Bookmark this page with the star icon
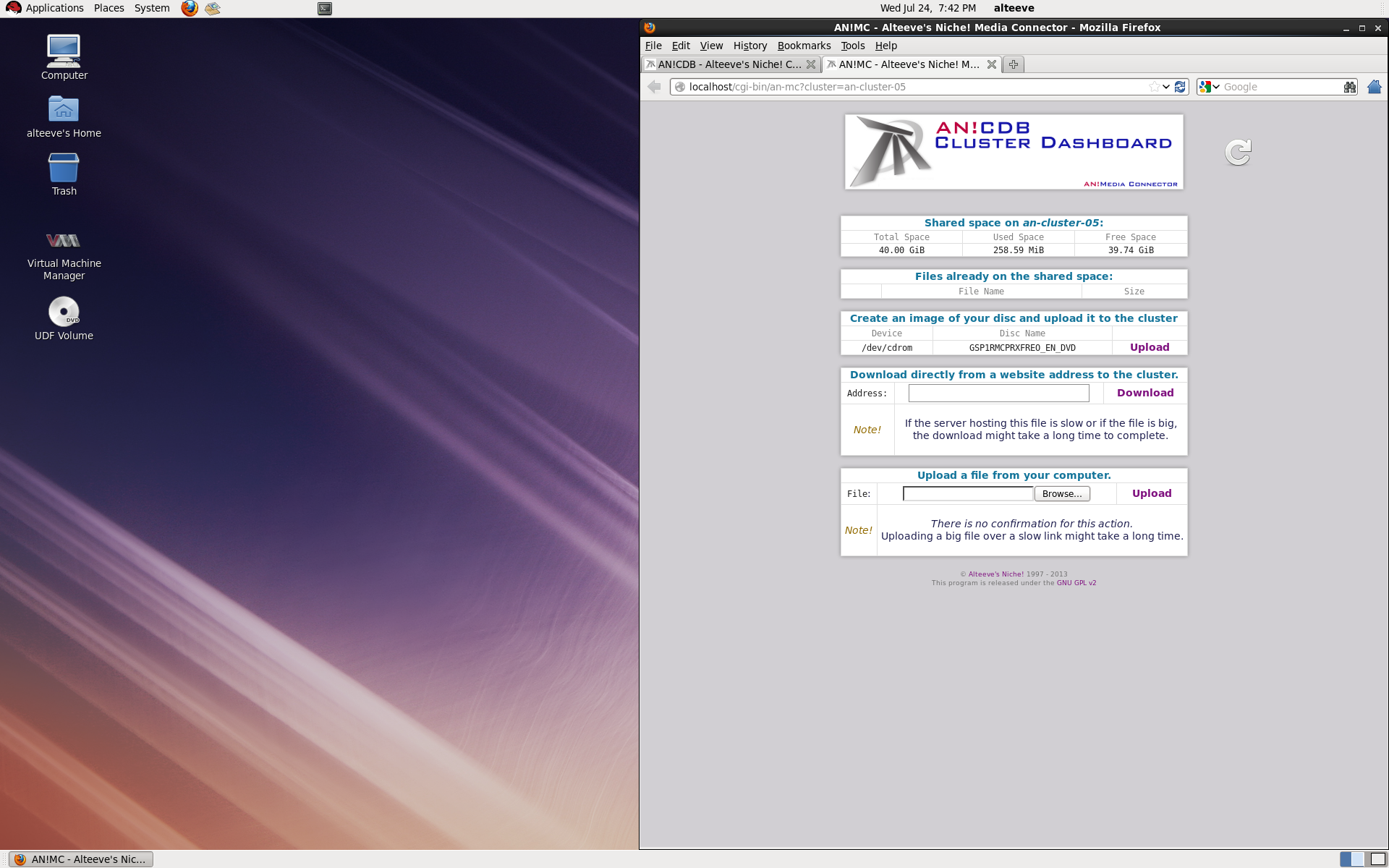 [x=1154, y=87]
